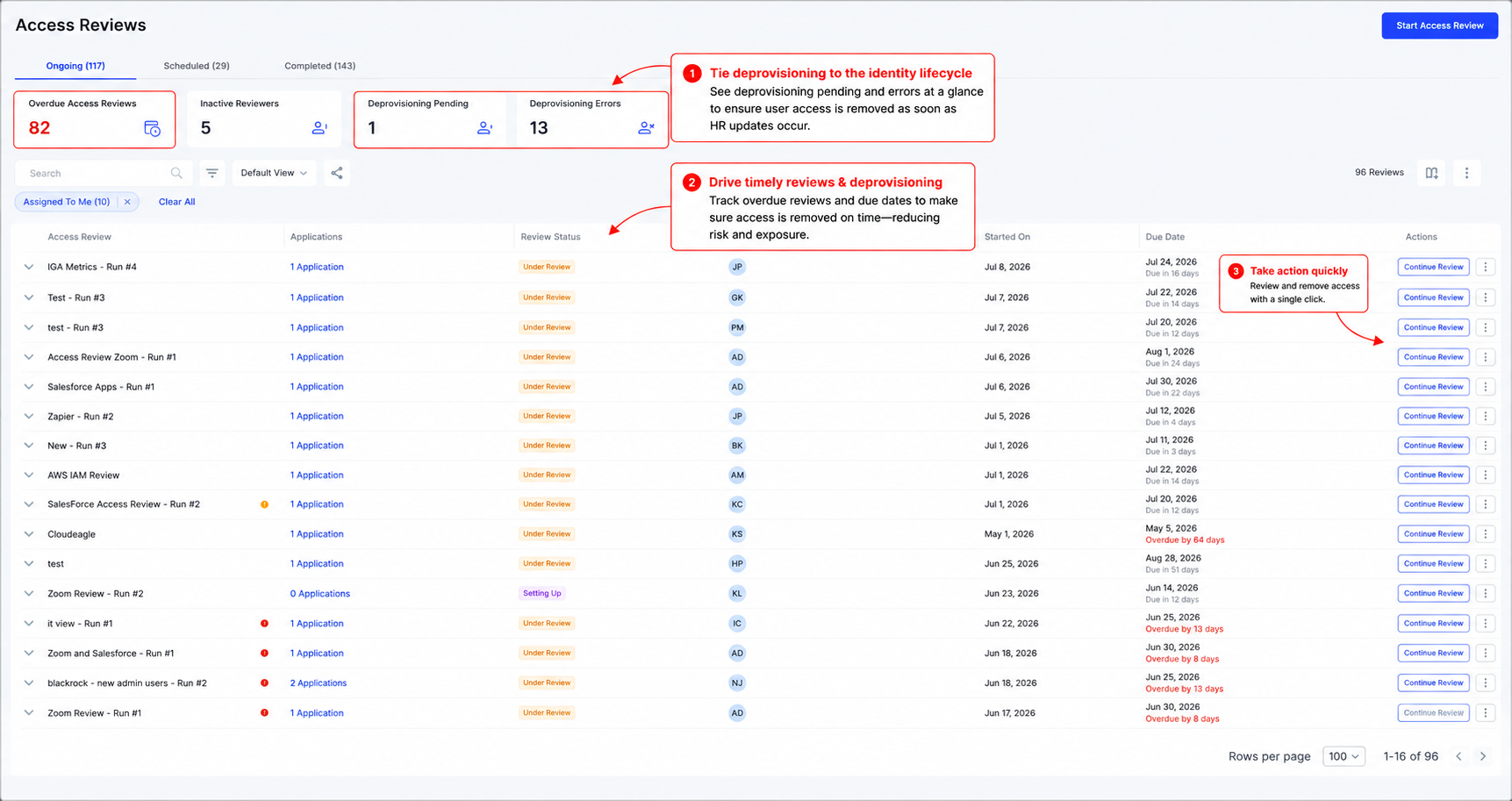
Task: Open row menu for AWS IAM Review
Action: [x=1485, y=475]
